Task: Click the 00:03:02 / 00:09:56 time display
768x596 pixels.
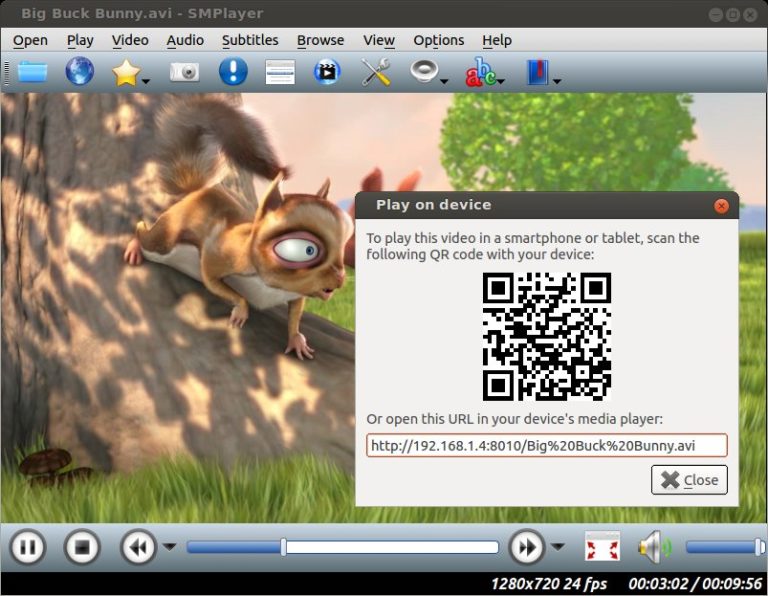Action: point(696,584)
